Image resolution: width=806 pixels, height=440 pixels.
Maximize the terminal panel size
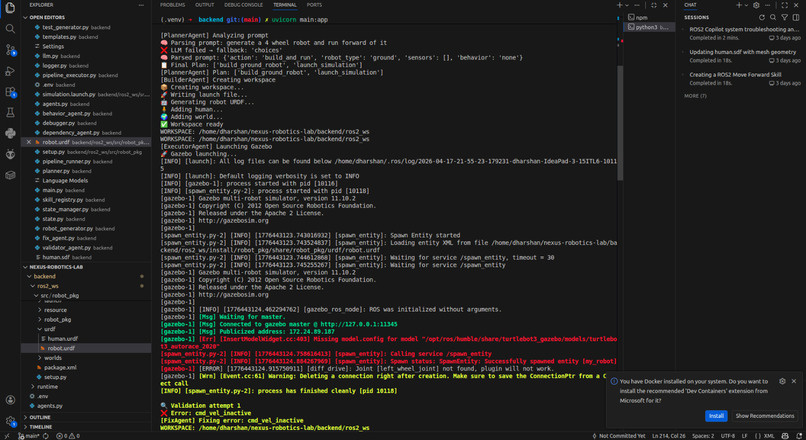pyautogui.click(x=654, y=5)
